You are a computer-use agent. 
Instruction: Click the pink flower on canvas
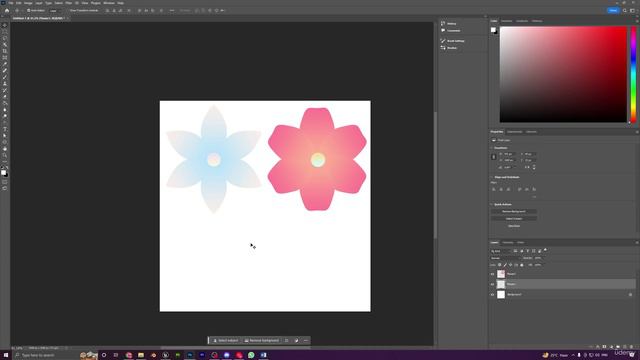pyautogui.click(x=317, y=159)
